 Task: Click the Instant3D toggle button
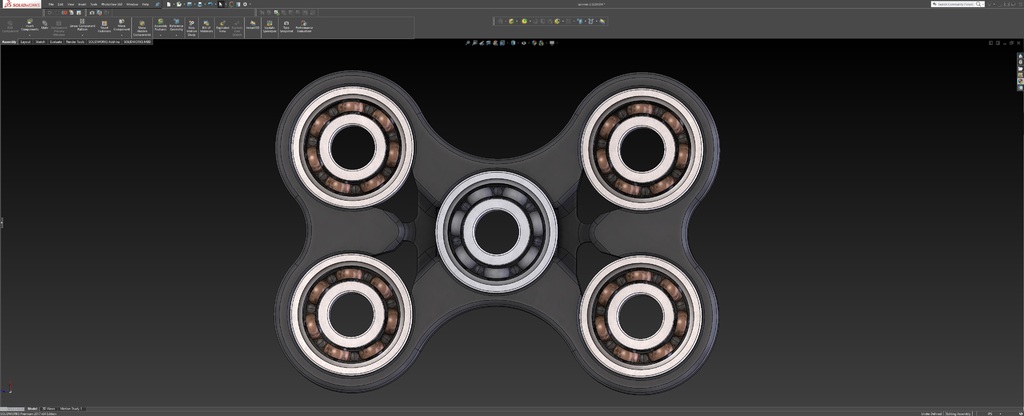tap(253, 25)
